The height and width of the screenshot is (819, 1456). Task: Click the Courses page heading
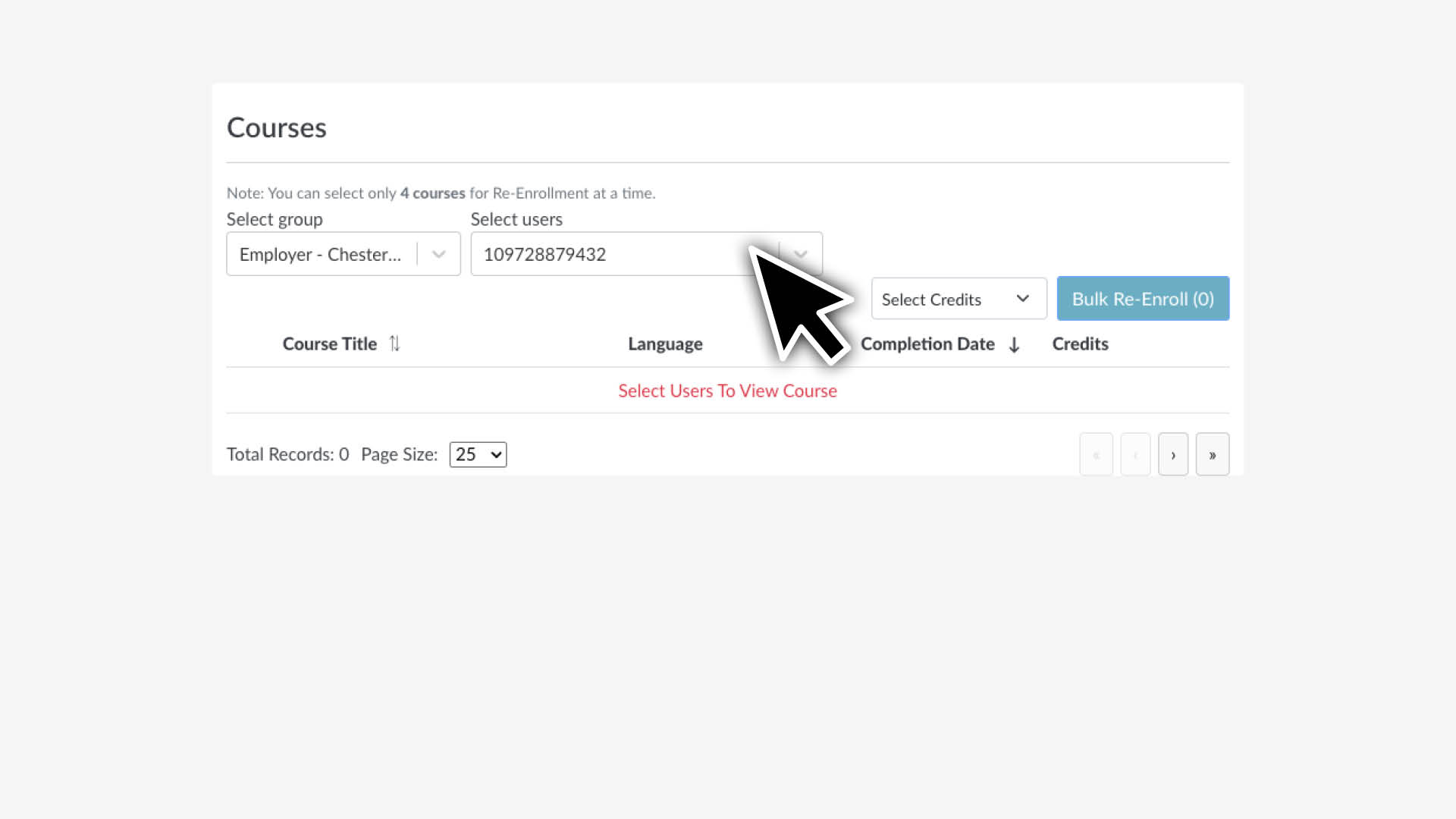pos(276,128)
